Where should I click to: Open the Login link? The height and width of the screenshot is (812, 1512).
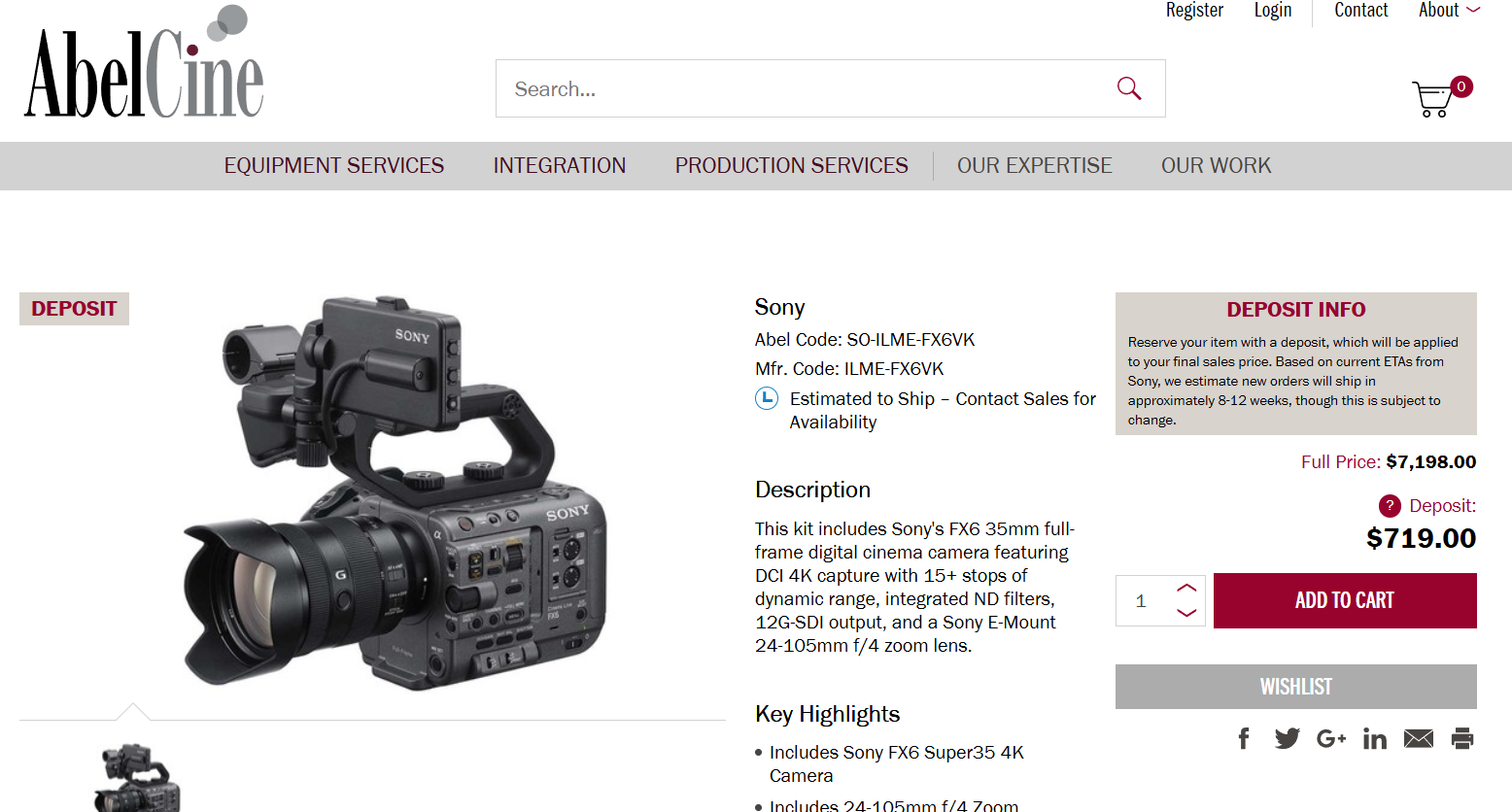1272,11
